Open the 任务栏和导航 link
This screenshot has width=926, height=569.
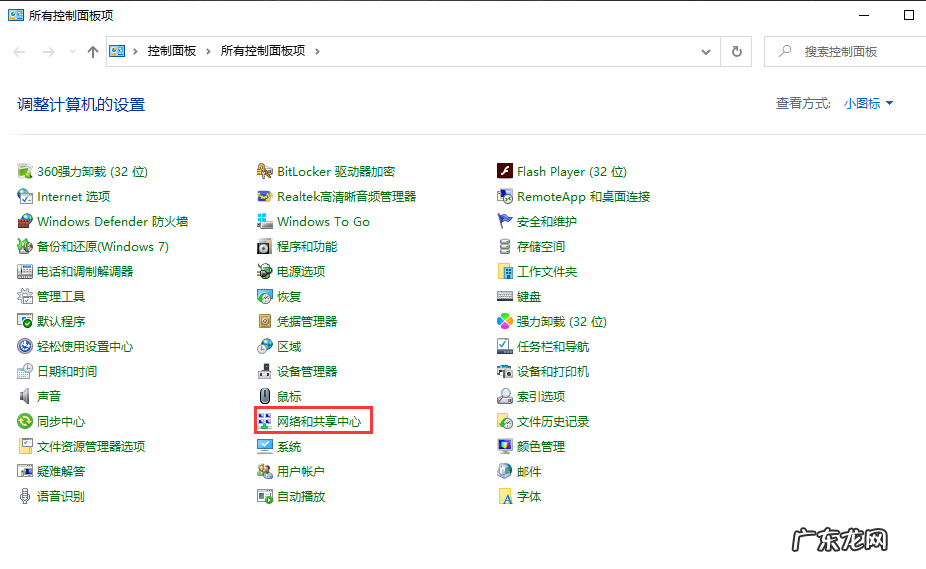[x=553, y=346]
